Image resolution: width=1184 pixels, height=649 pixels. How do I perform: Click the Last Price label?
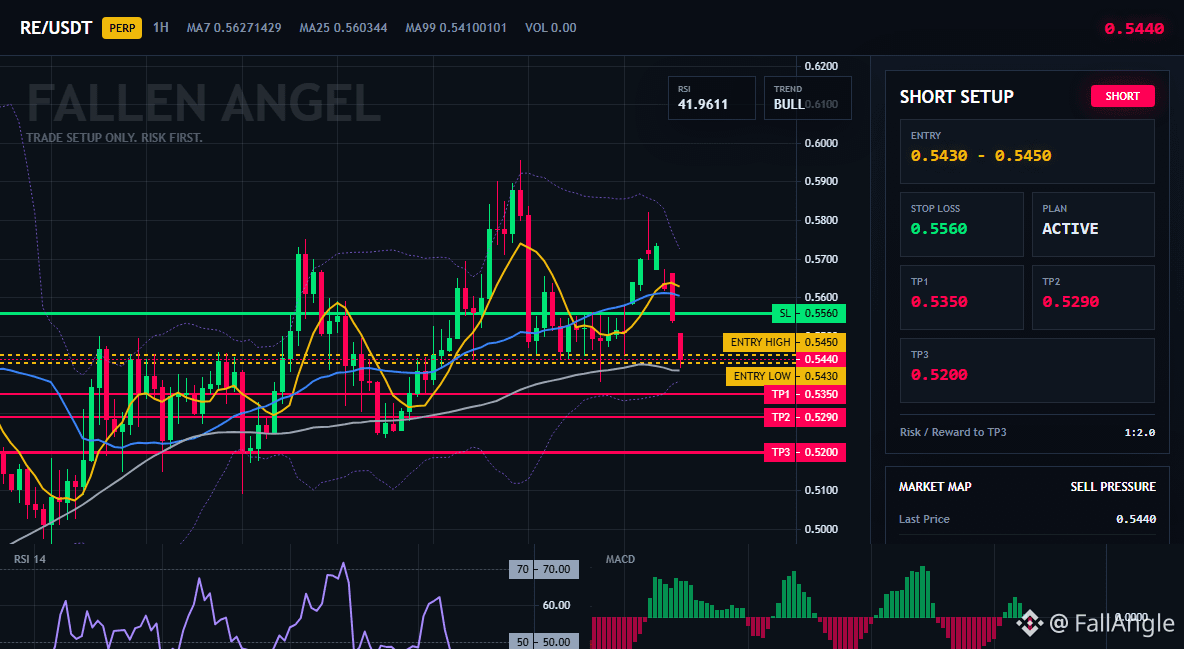pos(924,519)
